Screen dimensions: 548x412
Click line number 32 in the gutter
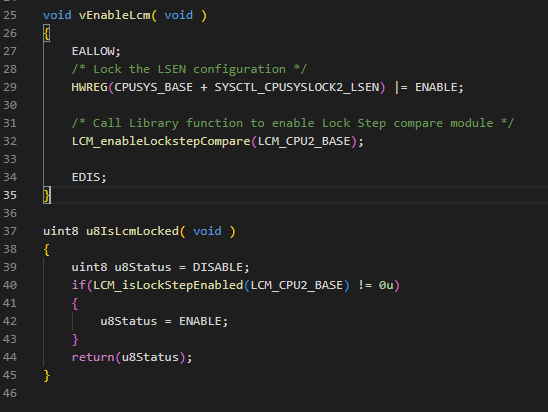pyautogui.click(x=10, y=141)
